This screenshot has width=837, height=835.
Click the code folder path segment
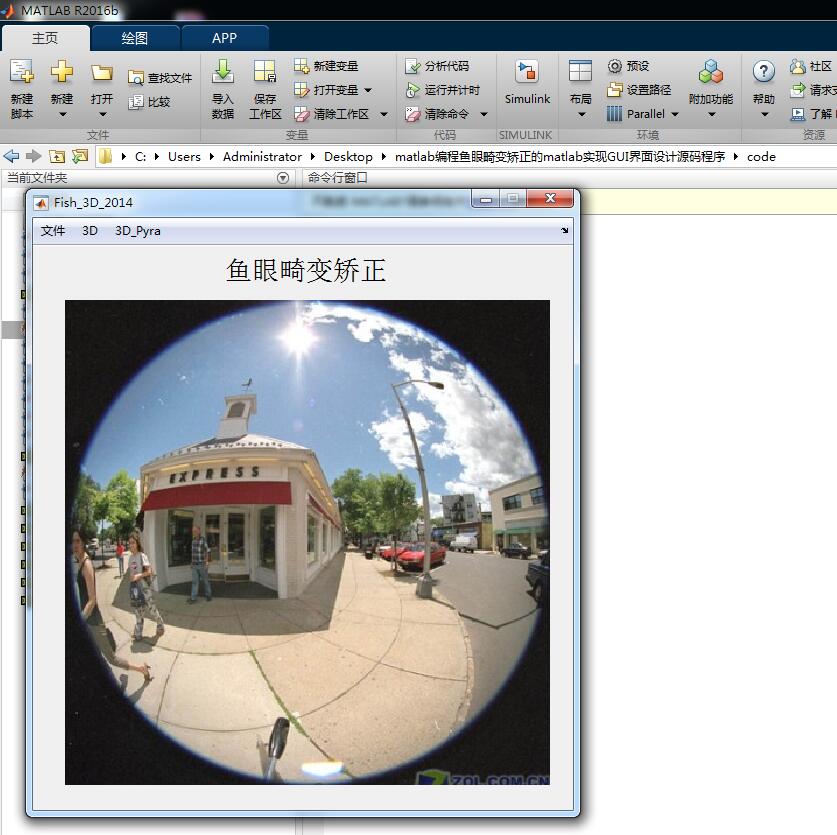[x=761, y=156]
